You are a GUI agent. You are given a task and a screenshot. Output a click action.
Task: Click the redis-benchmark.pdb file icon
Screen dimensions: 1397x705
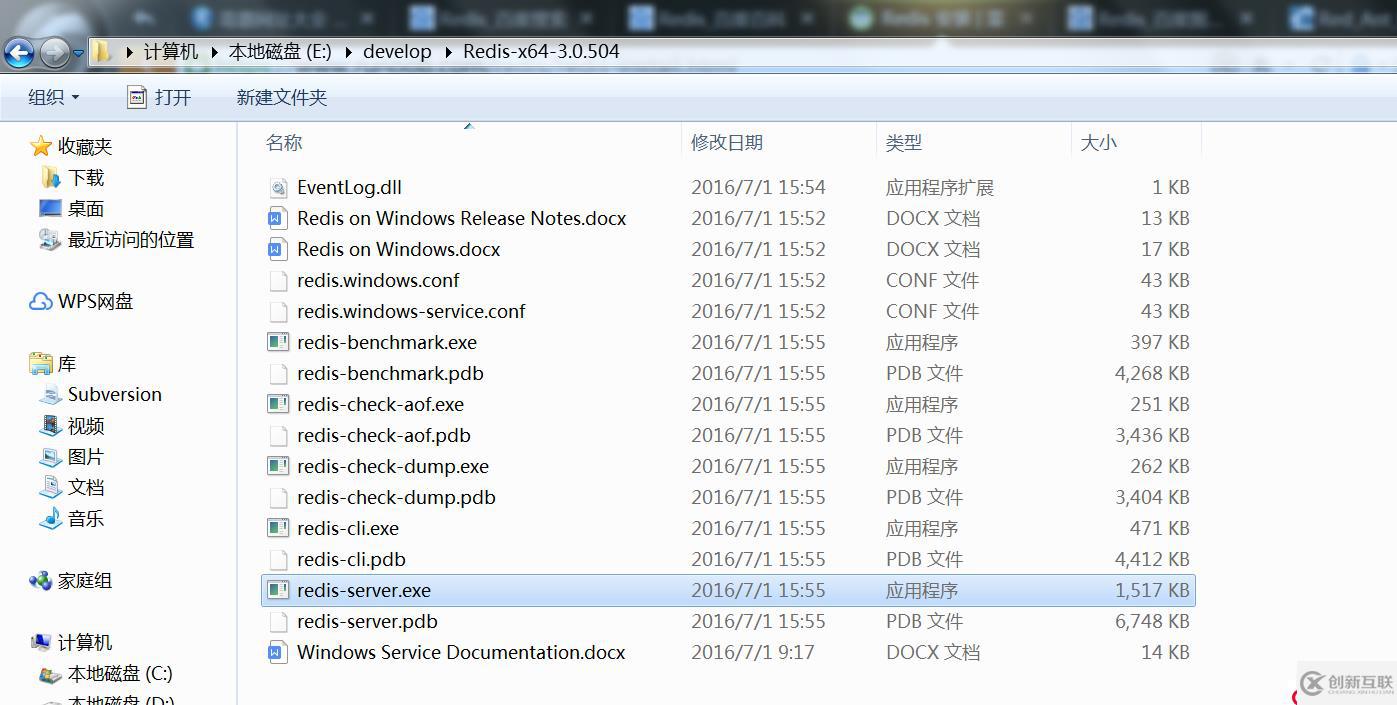[x=278, y=373]
